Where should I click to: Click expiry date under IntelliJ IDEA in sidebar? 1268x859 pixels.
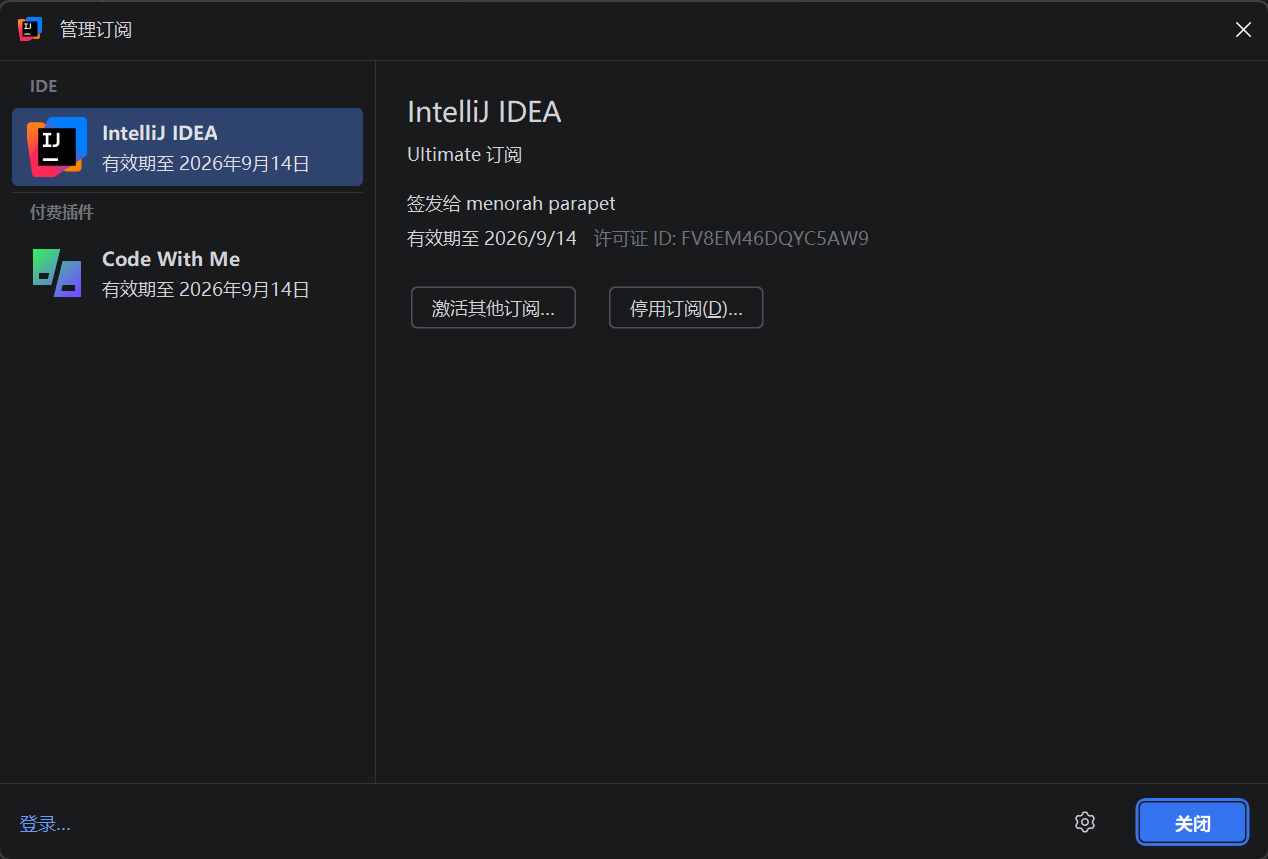coord(206,164)
